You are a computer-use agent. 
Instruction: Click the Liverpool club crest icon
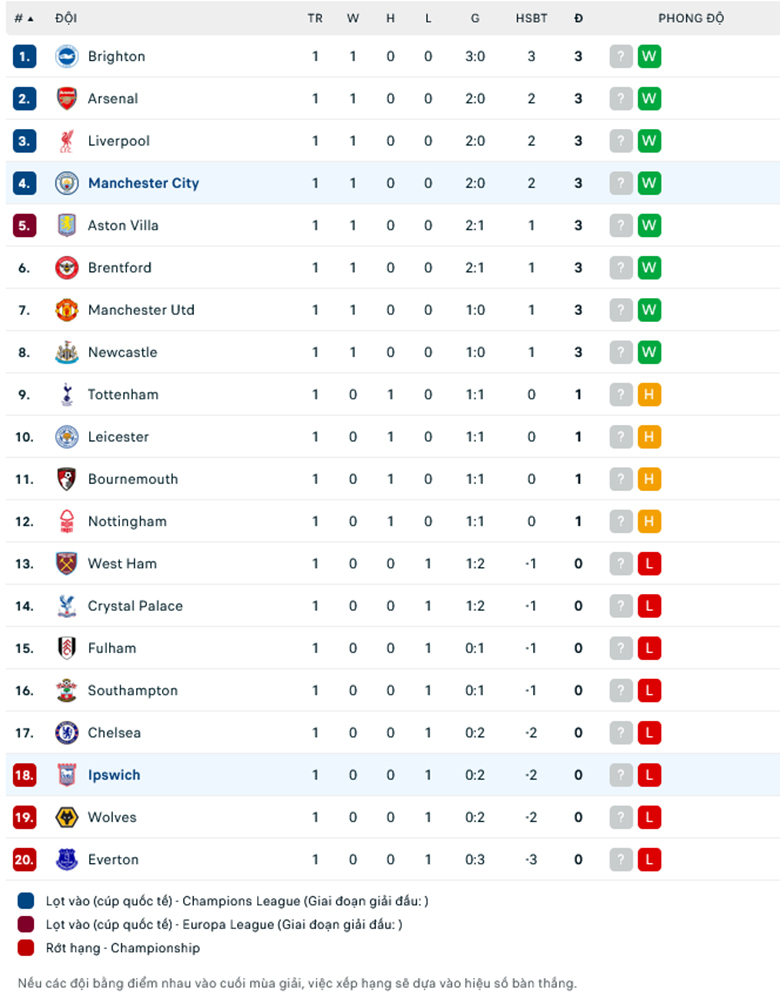66,141
